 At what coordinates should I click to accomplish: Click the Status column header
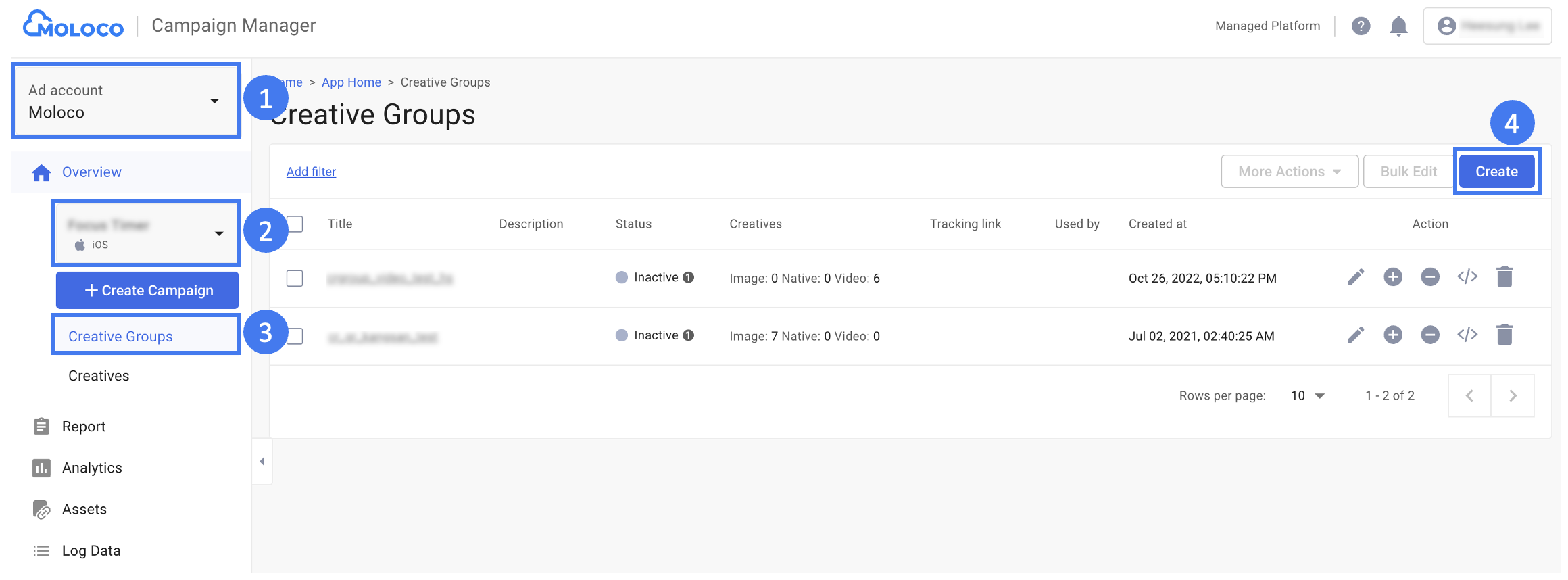[x=633, y=224]
